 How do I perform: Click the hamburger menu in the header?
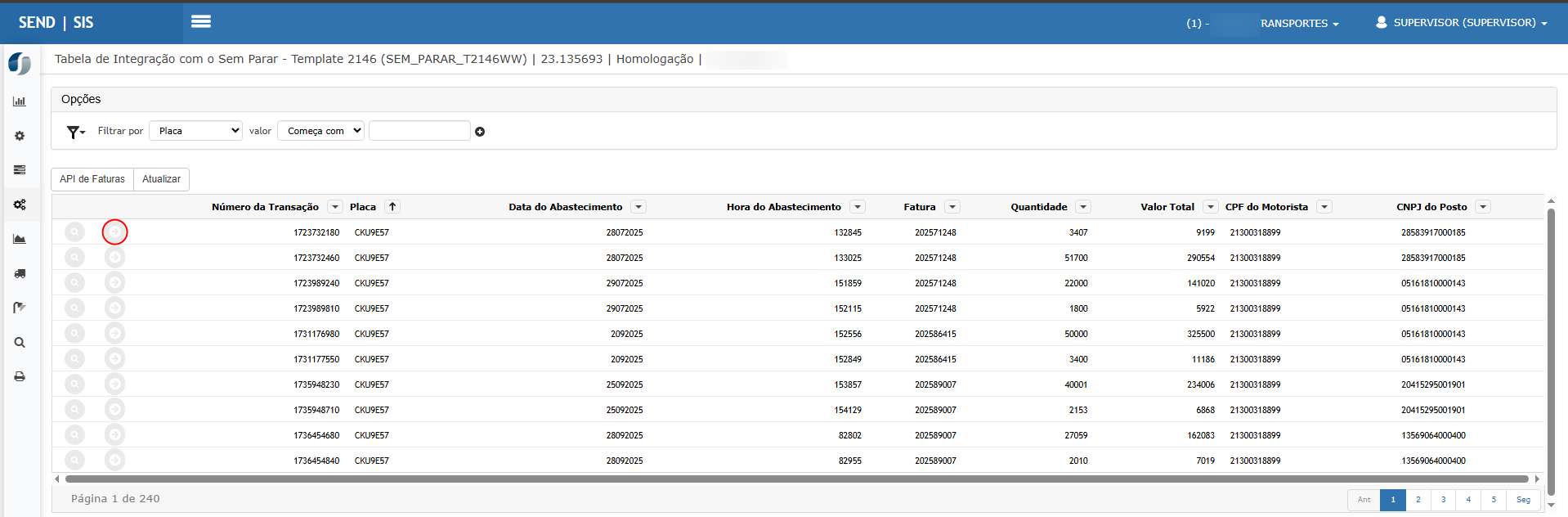point(201,22)
